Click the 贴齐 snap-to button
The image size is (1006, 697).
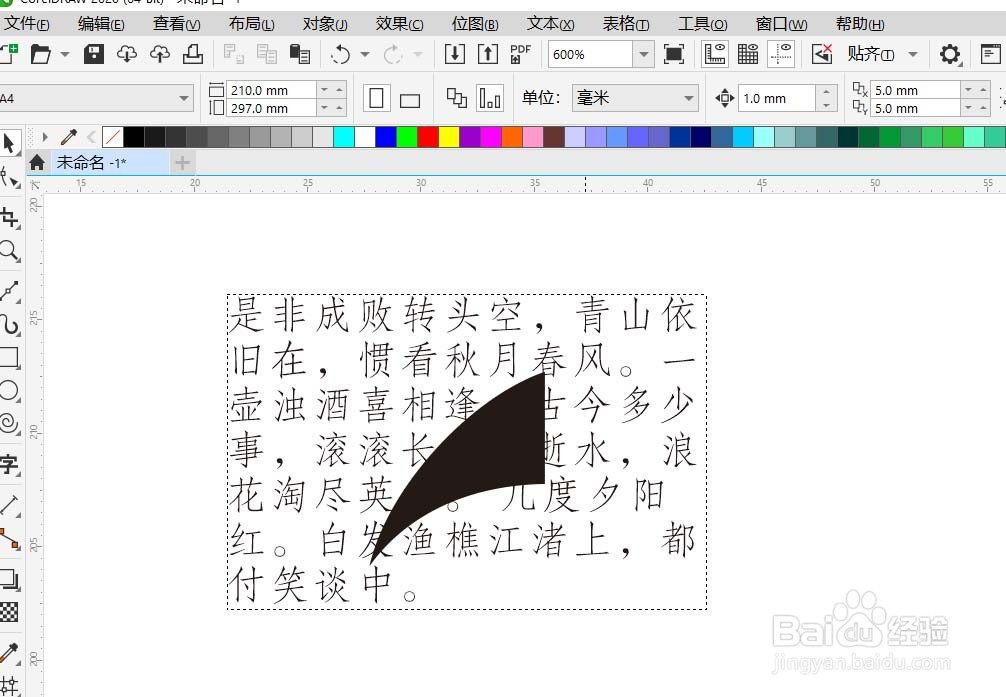(871, 54)
